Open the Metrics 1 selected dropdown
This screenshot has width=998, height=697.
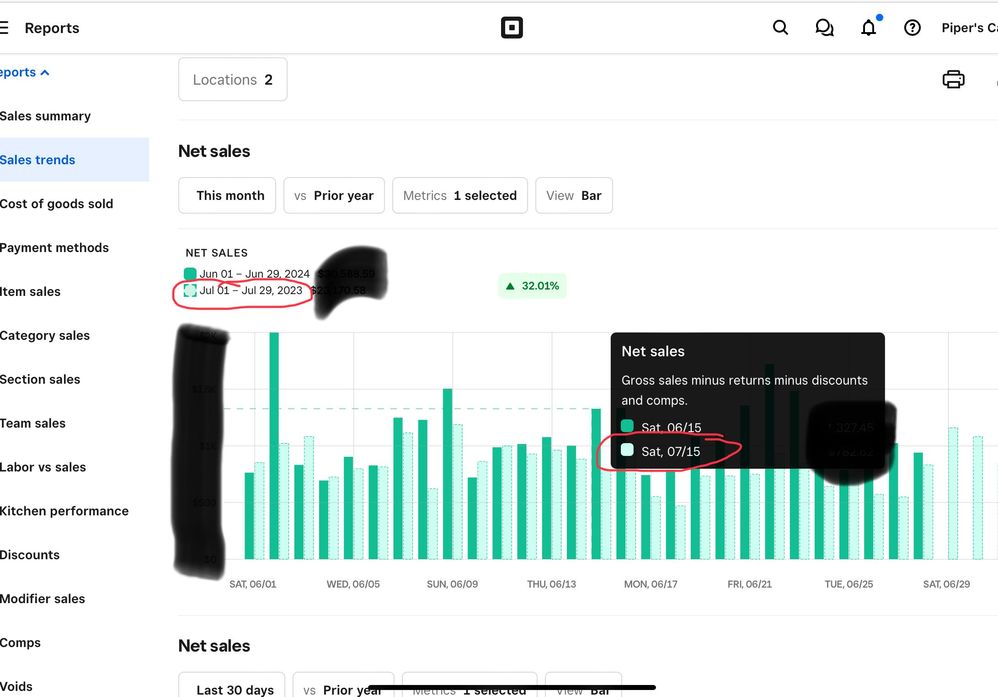coord(460,196)
